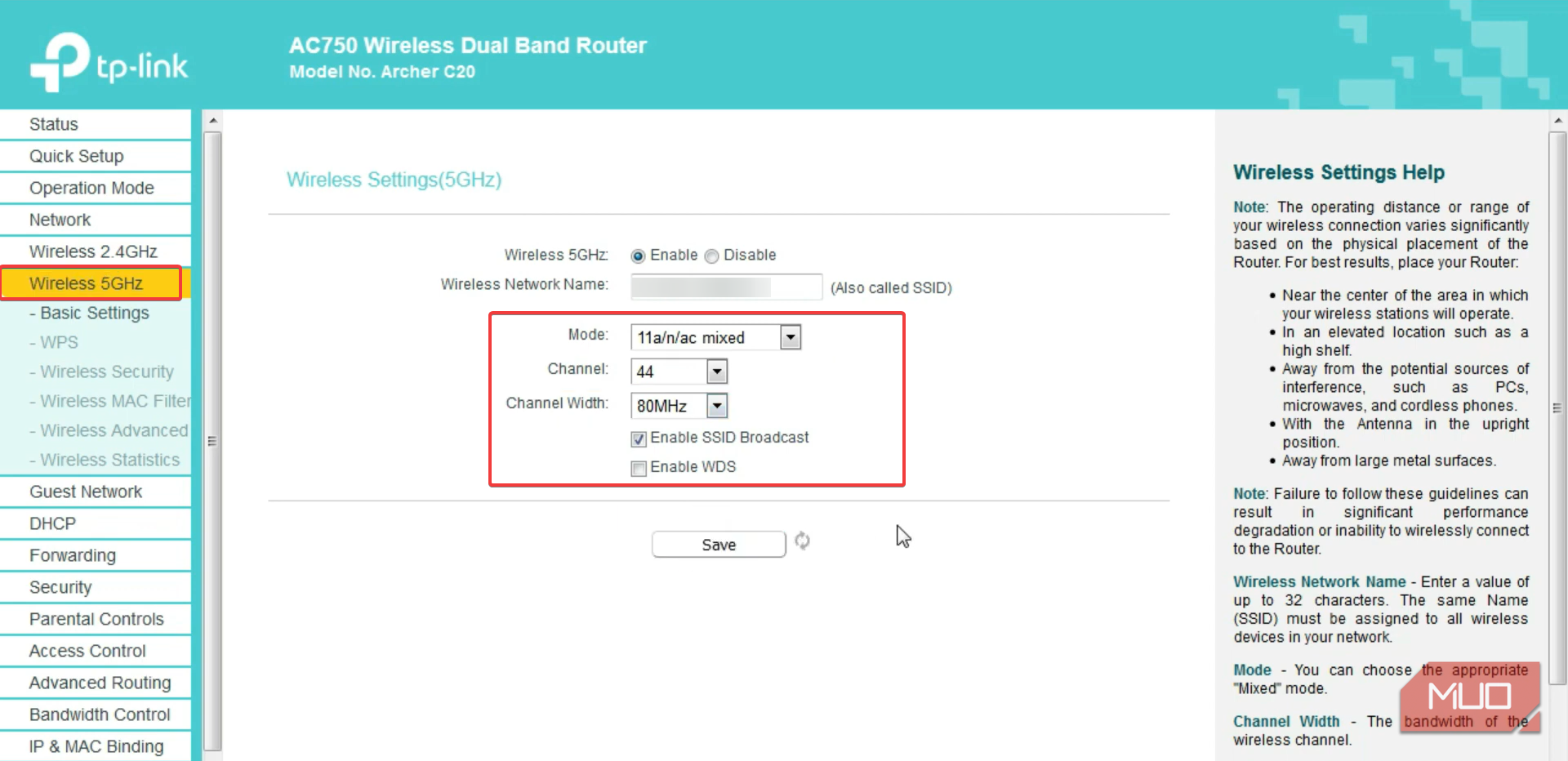Click the Wireless Network Name field

tap(726, 287)
